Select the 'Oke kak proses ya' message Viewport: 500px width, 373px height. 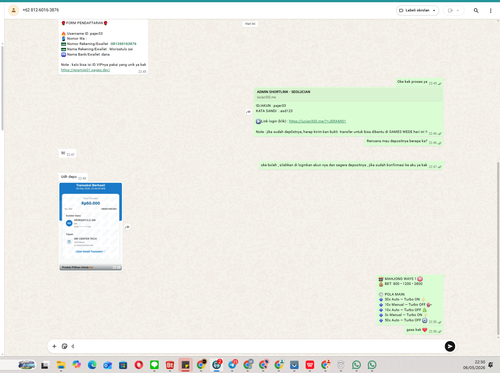tap(419, 82)
